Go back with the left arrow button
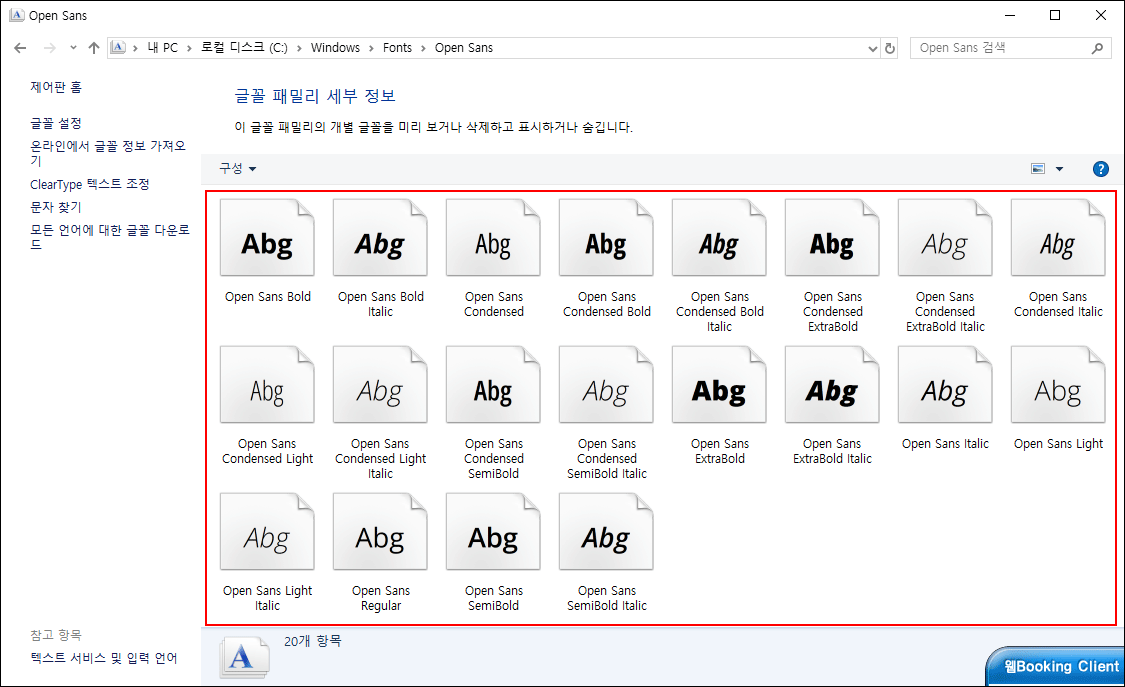Screen dimensions: 1125x687 (20, 48)
